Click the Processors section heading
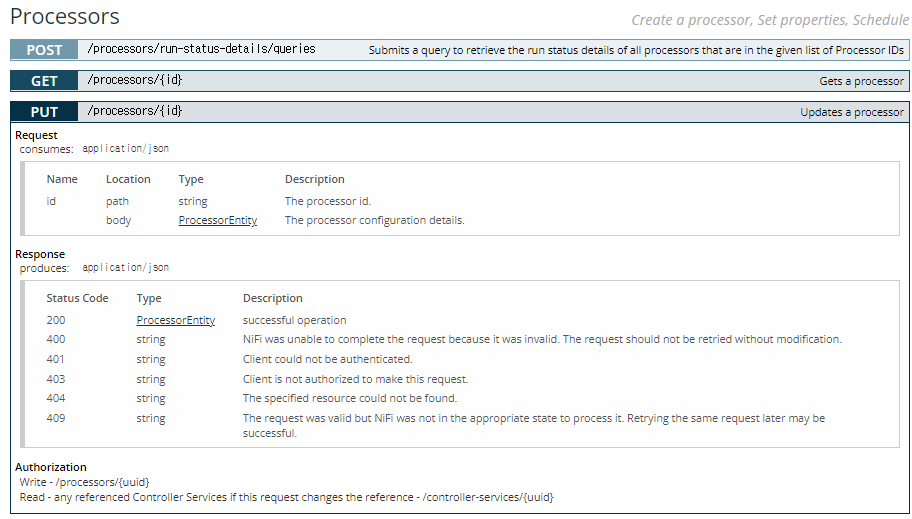The height and width of the screenshot is (519, 912). [65, 16]
